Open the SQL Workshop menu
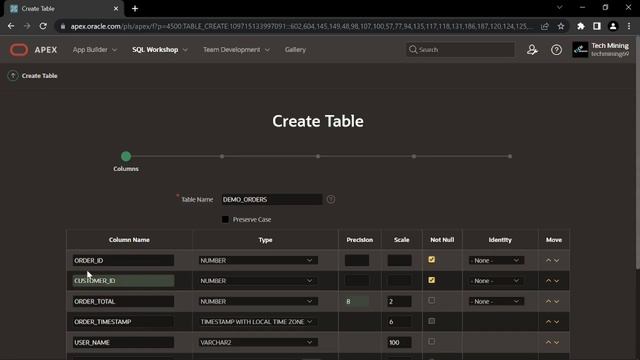 click(160, 49)
